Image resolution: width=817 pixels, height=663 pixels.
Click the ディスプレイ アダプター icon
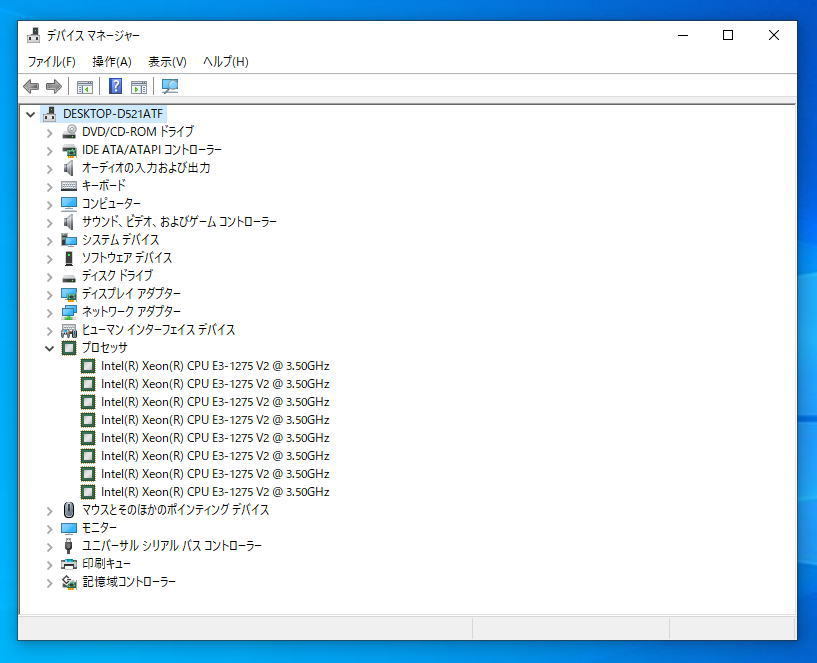click(69, 294)
